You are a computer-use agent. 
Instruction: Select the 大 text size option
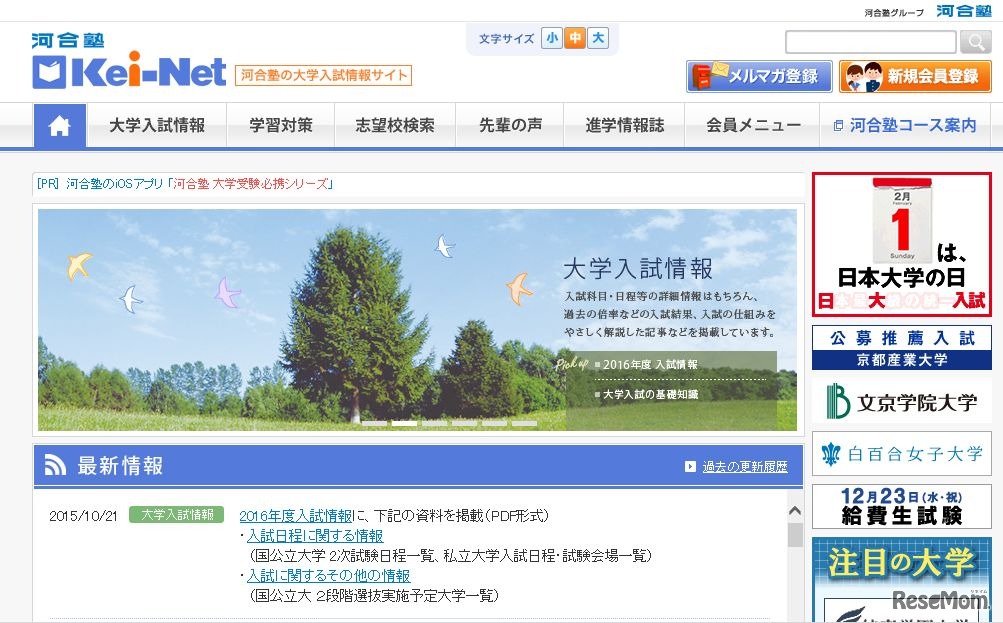point(596,37)
